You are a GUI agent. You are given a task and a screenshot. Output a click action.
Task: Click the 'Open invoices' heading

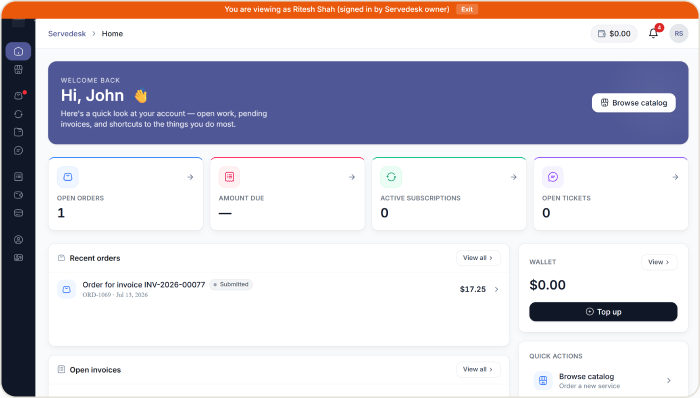tap(95, 369)
